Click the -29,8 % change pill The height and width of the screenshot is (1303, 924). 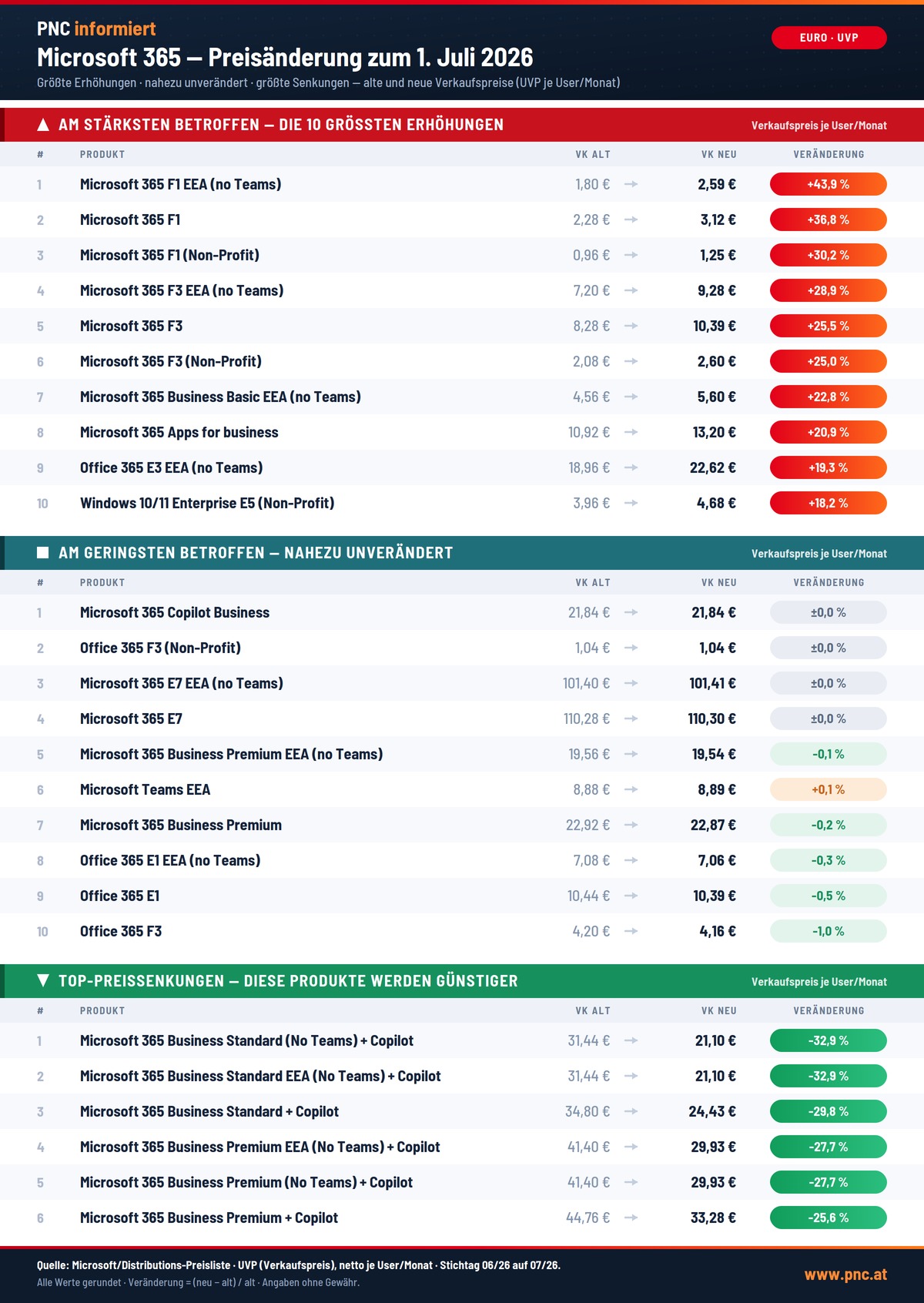[x=829, y=1111]
